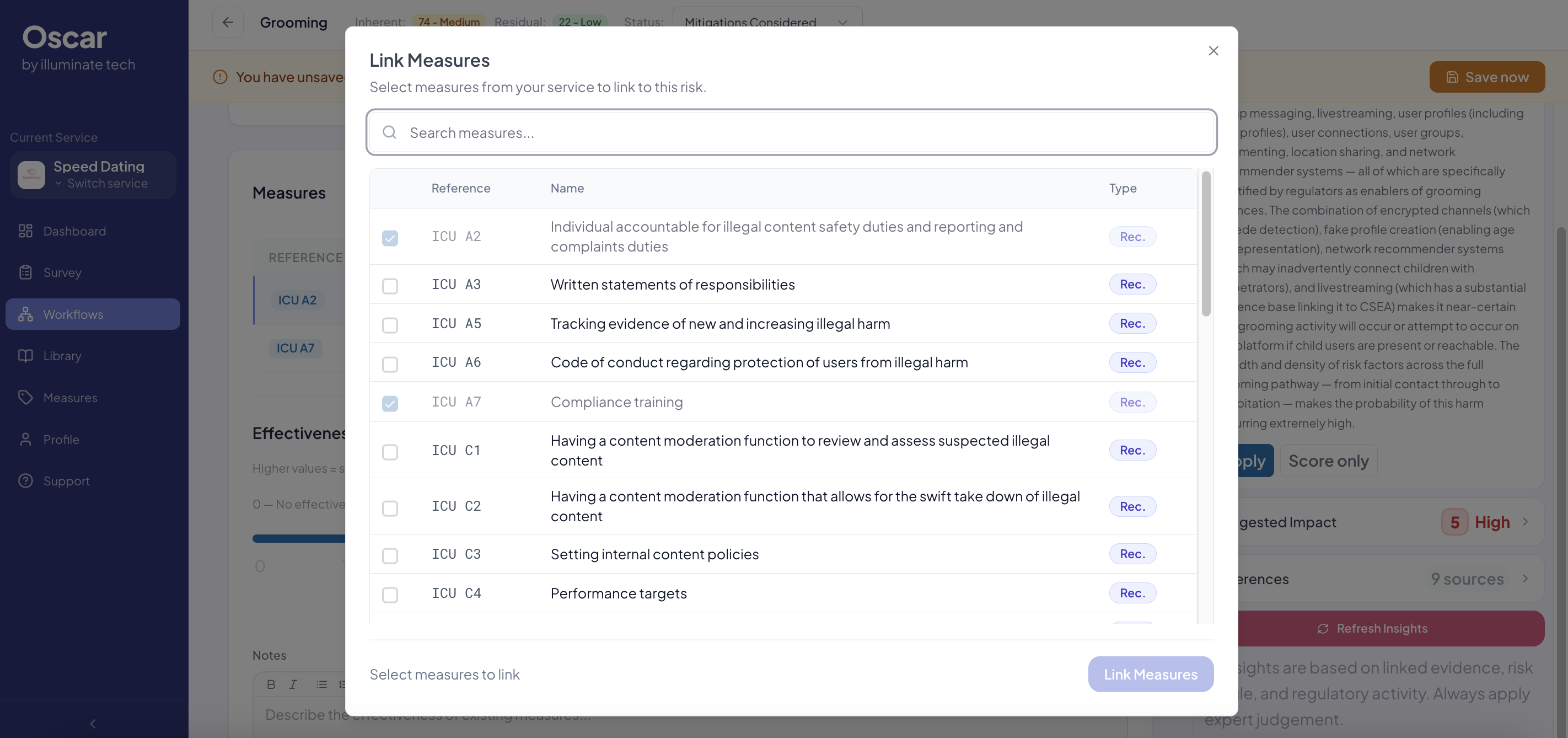Click the back arrow next to Grooming

[x=228, y=23]
